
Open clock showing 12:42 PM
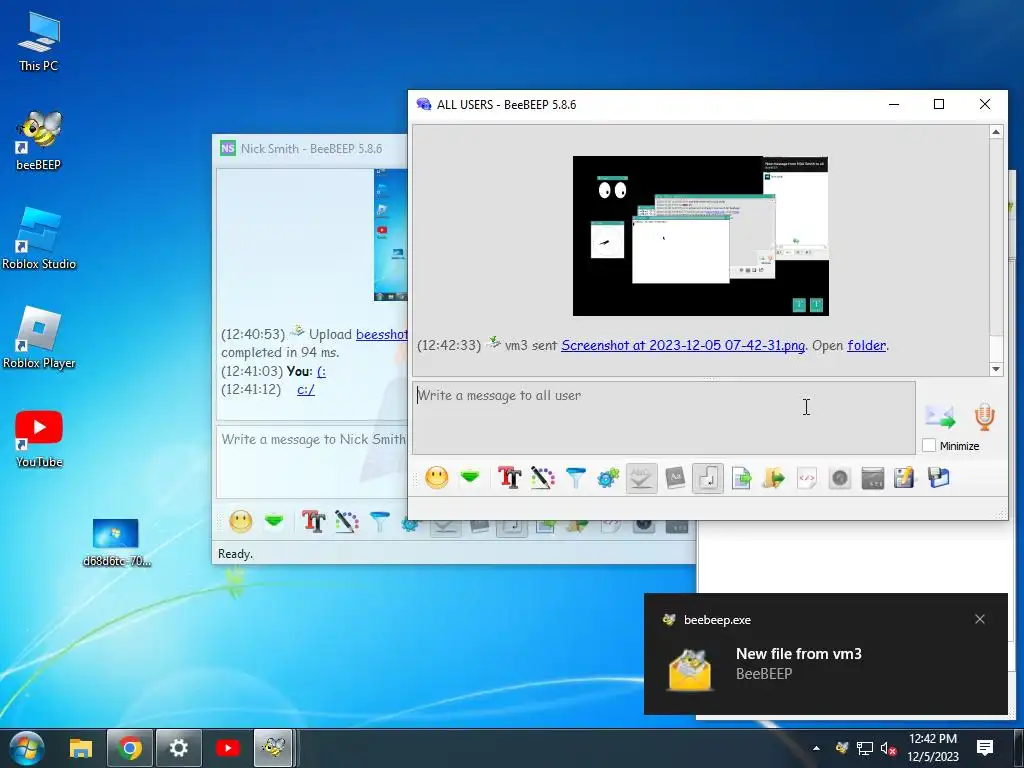point(933,748)
